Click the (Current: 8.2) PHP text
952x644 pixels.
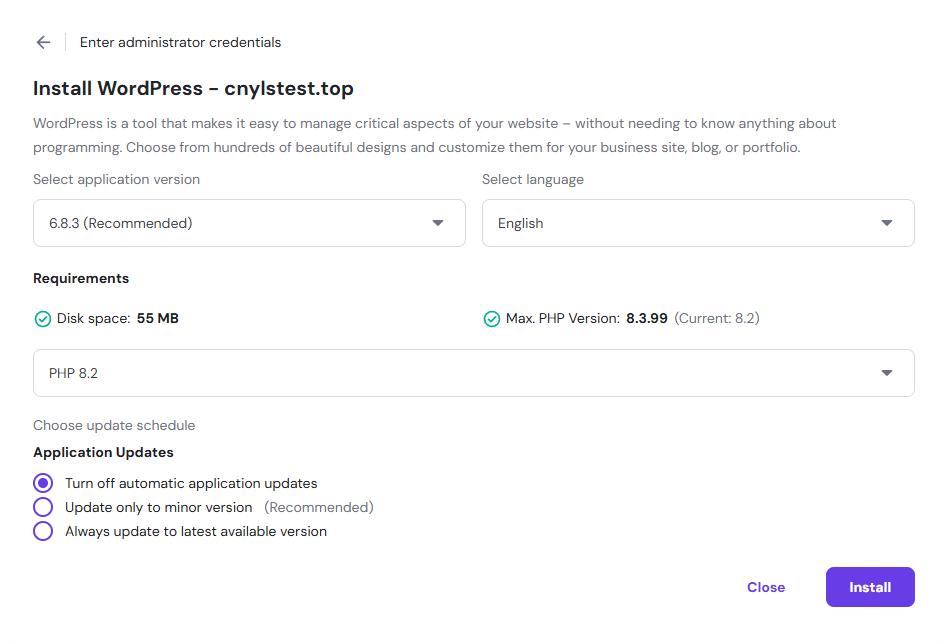pyautogui.click(x=716, y=319)
